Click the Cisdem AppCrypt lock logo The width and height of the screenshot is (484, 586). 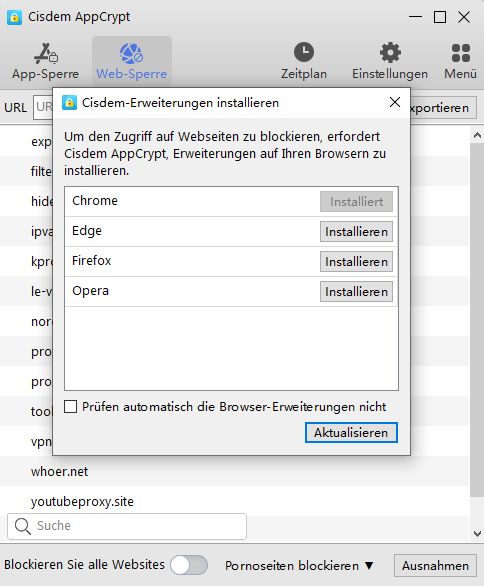tap(14, 17)
